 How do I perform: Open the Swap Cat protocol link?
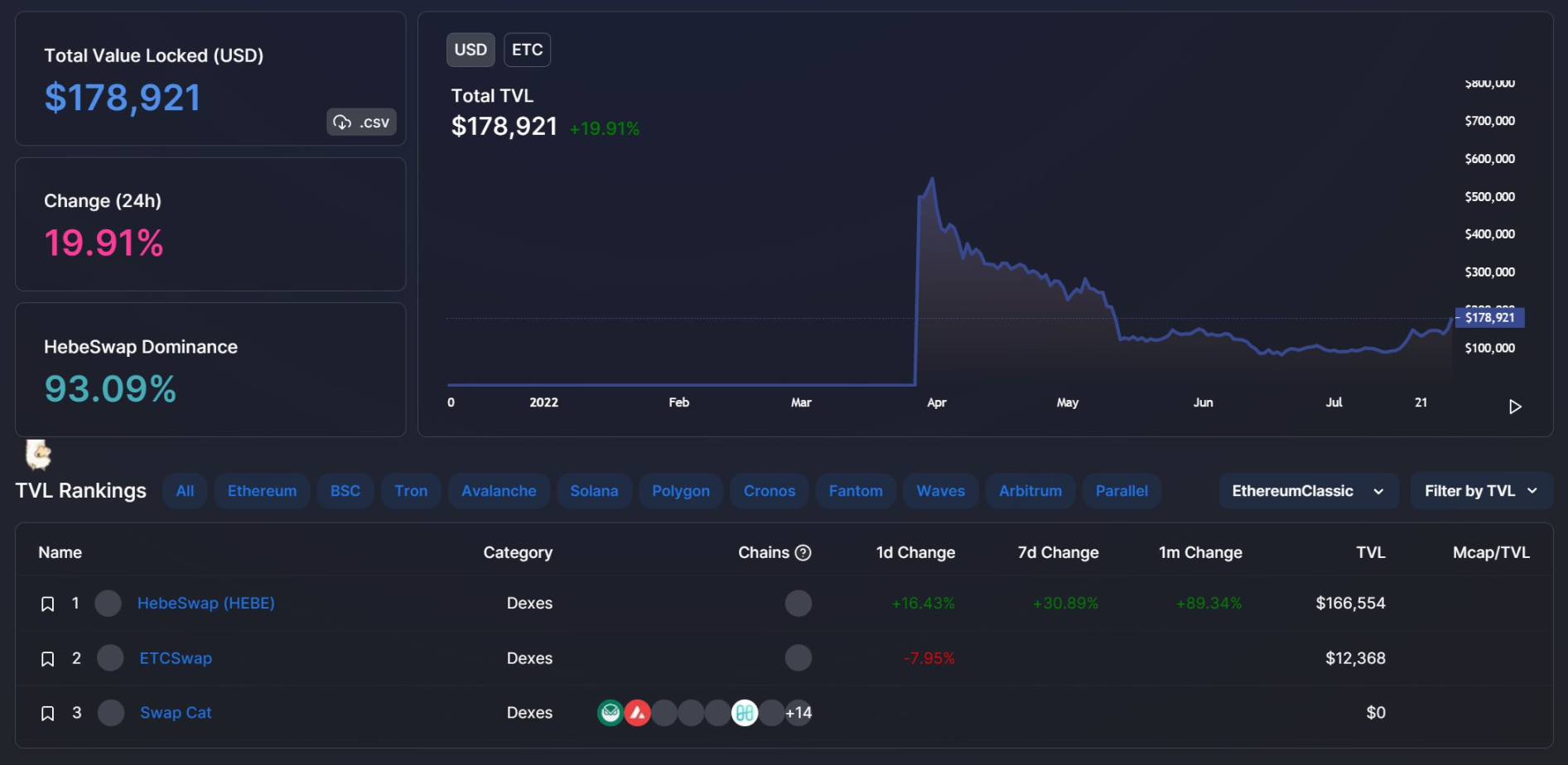pos(176,713)
